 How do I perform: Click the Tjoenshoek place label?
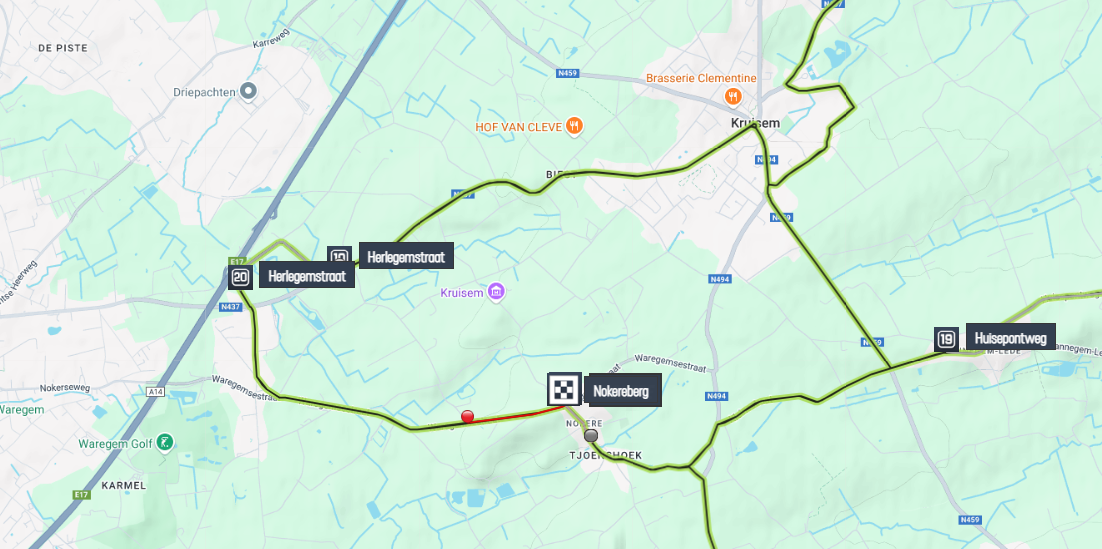coord(605,456)
